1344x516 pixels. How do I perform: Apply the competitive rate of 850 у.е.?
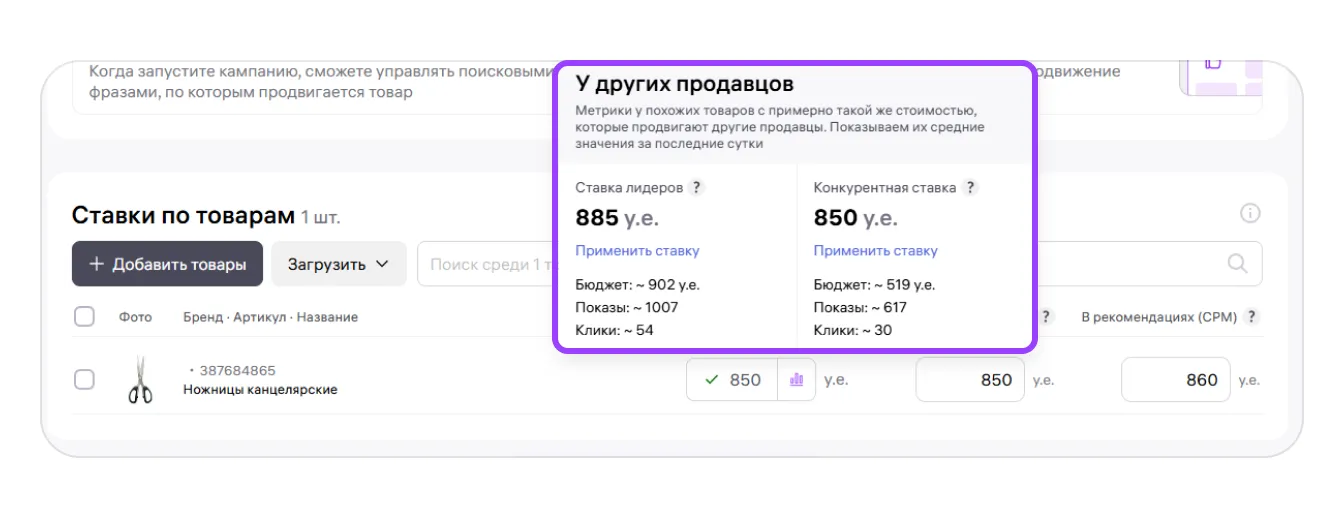875,251
